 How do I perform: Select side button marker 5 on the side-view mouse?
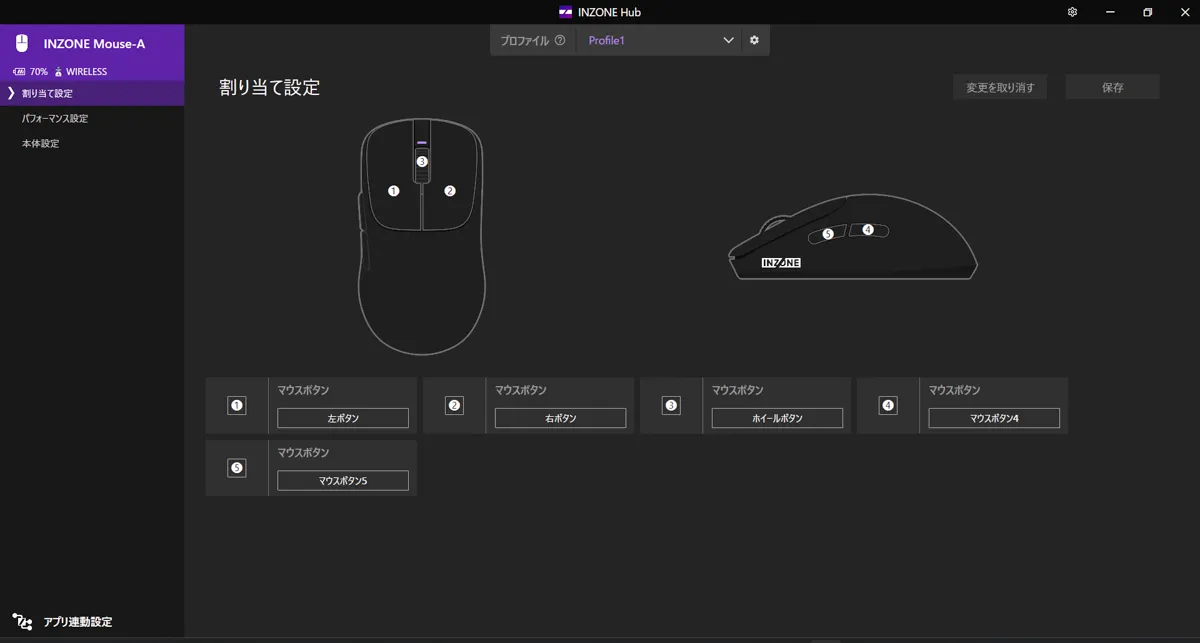pos(828,234)
